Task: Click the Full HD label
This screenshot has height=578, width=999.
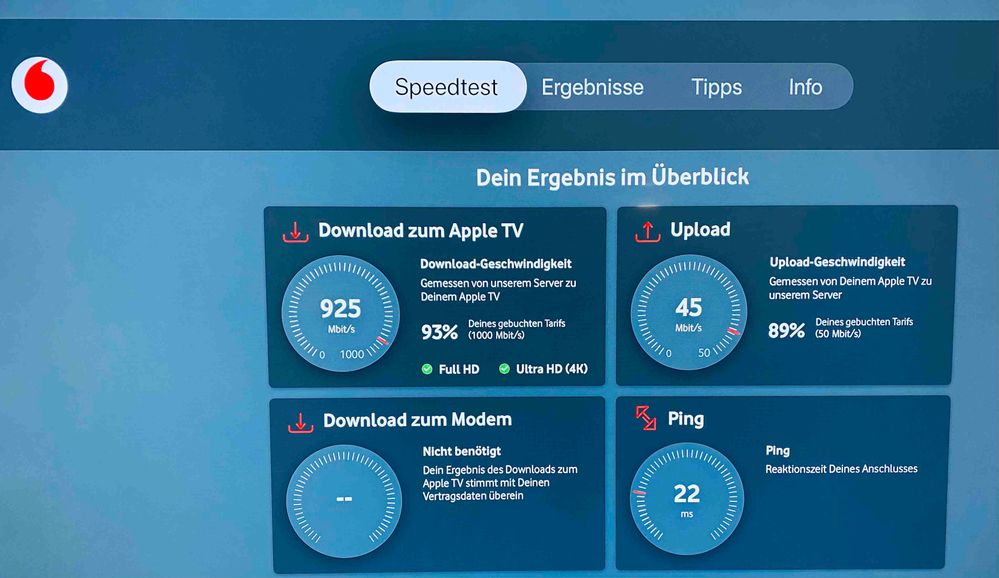Action: tap(459, 370)
